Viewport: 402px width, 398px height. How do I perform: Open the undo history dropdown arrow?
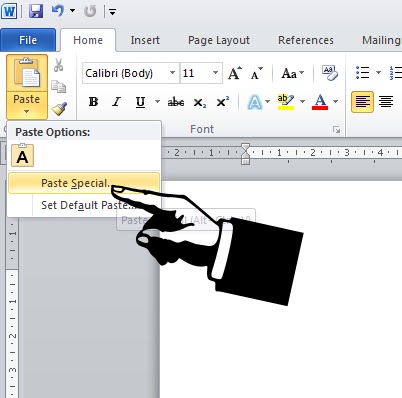tap(72, 11)
